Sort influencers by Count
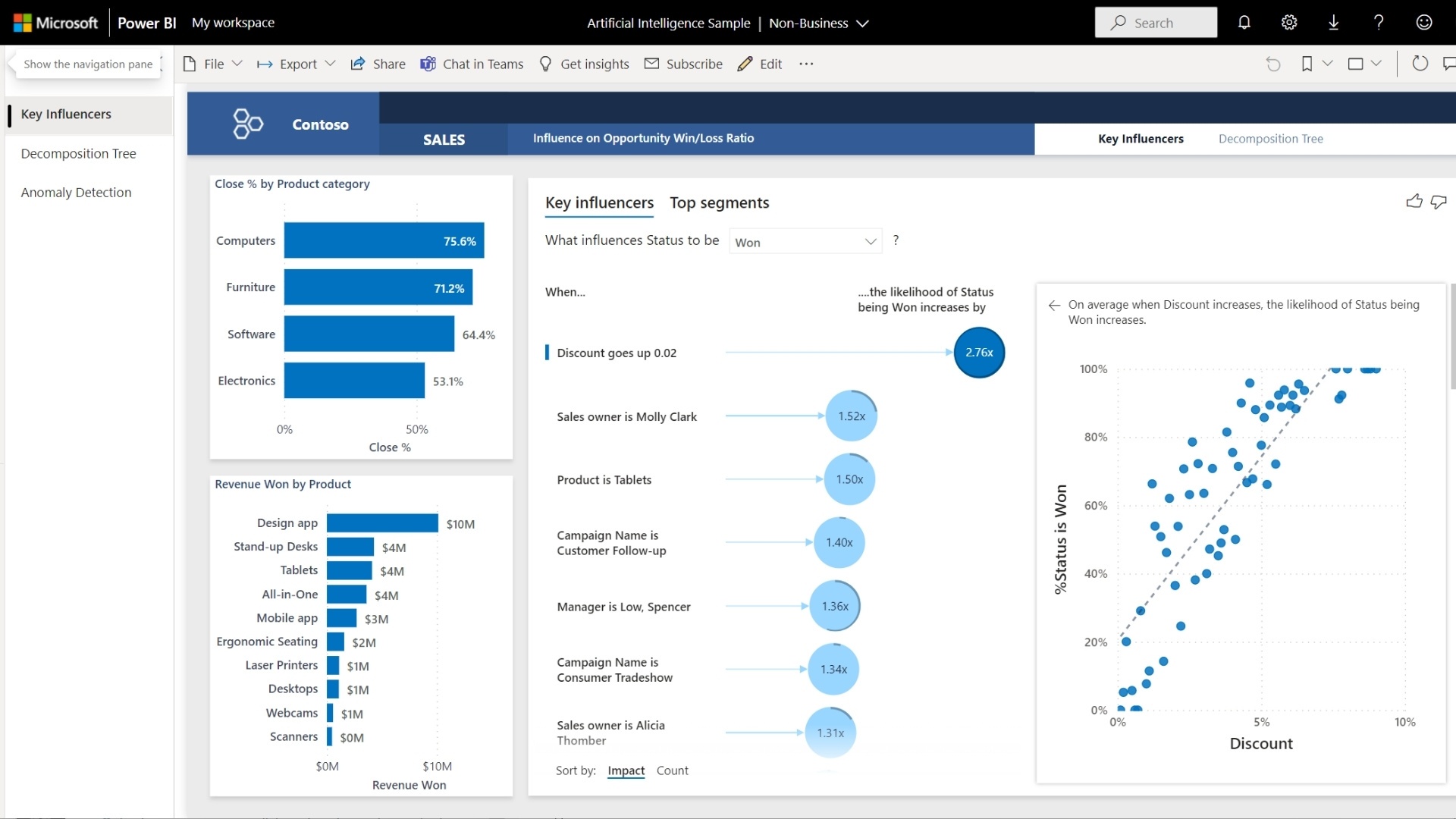 click(672, 770)
